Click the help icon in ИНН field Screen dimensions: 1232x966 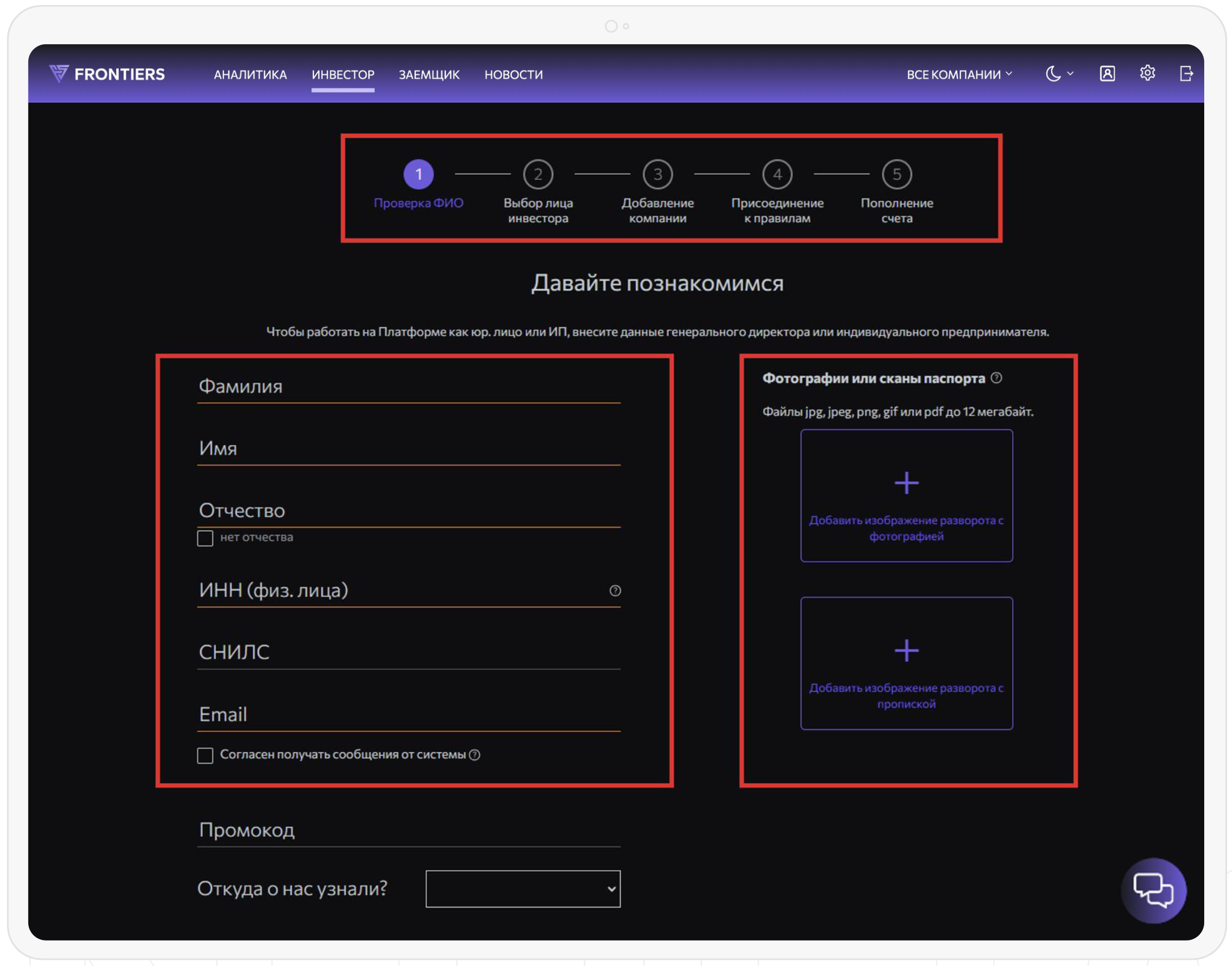tap(615, 591)
